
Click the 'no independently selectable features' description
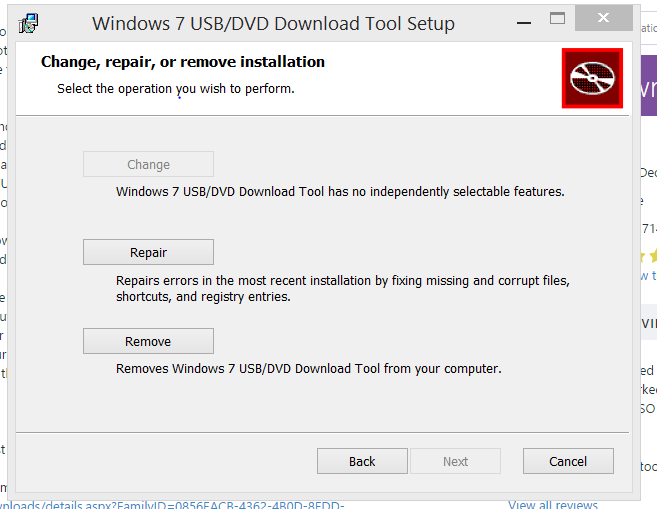tap(340, 192)
